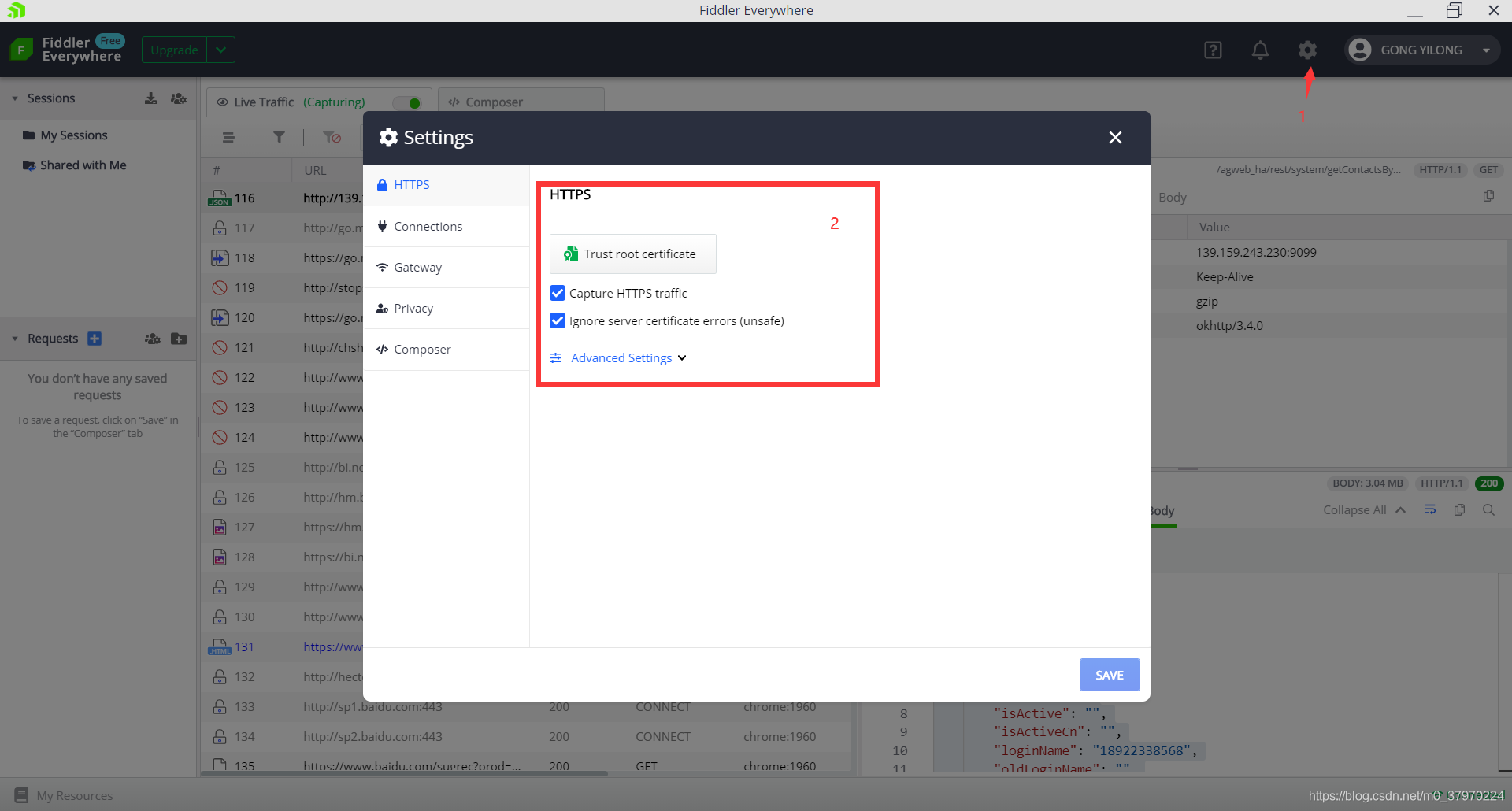1512x811 pixels.
Task: Click the okhttp/3.4.0 header value
Action: pyautogui.click(x=1229, y=325)
